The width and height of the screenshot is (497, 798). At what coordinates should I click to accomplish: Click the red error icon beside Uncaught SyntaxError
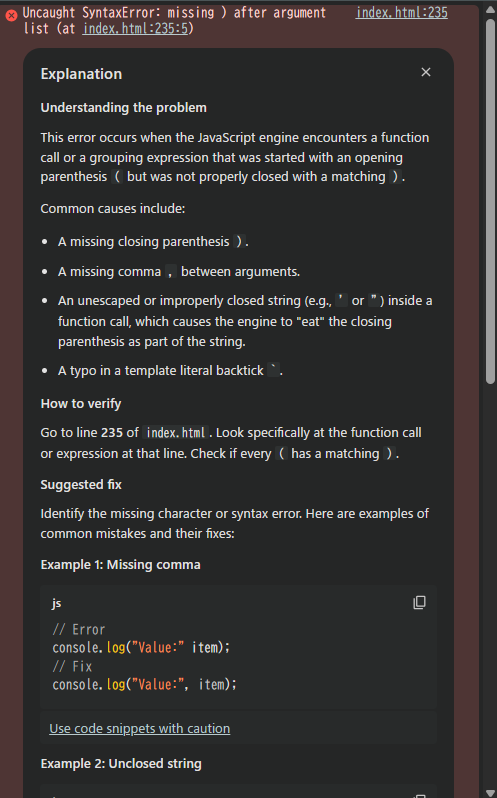pyautogui.click(x=11, y=15)
